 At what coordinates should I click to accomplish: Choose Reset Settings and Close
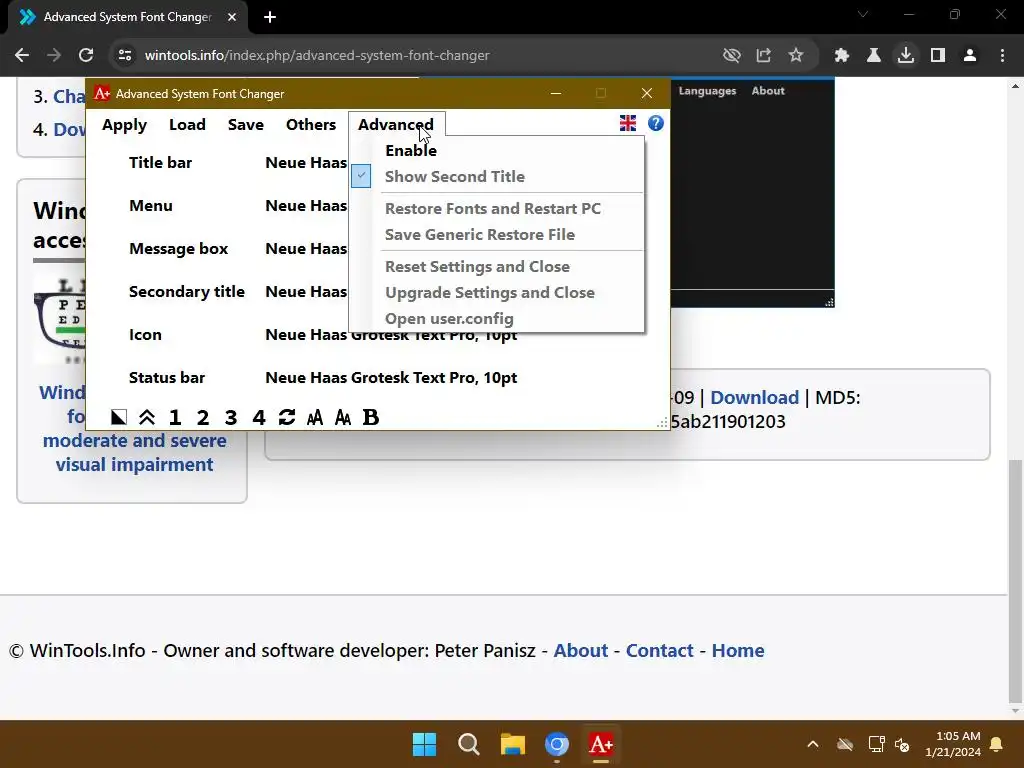(x=477, y=266)
